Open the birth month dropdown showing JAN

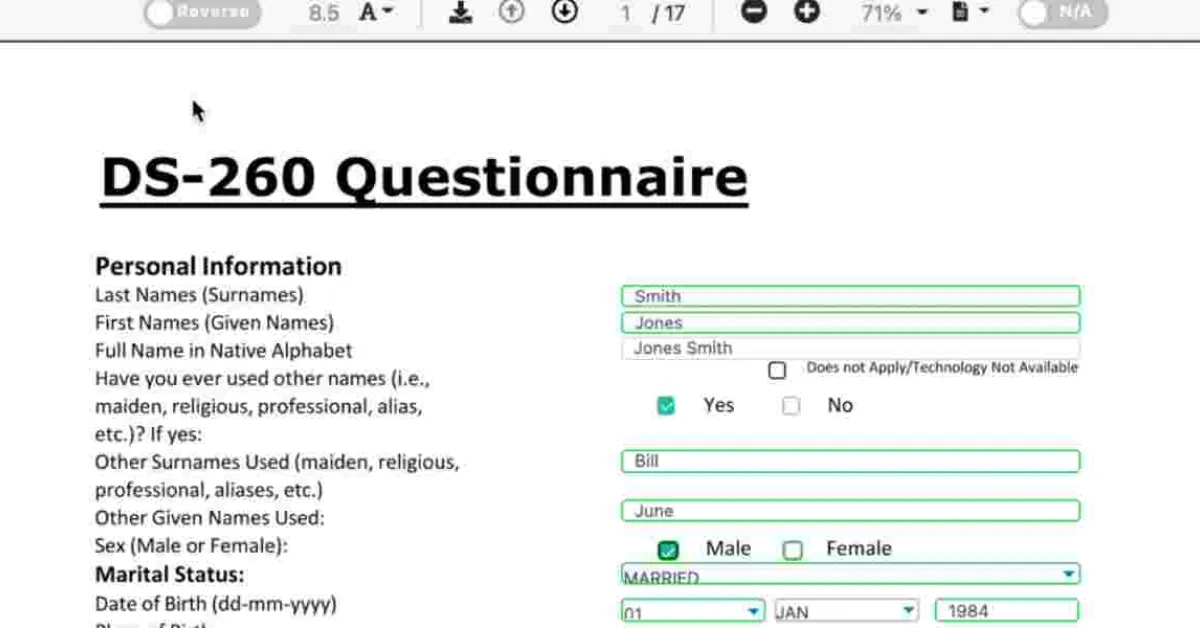click(x=907, y=610)
